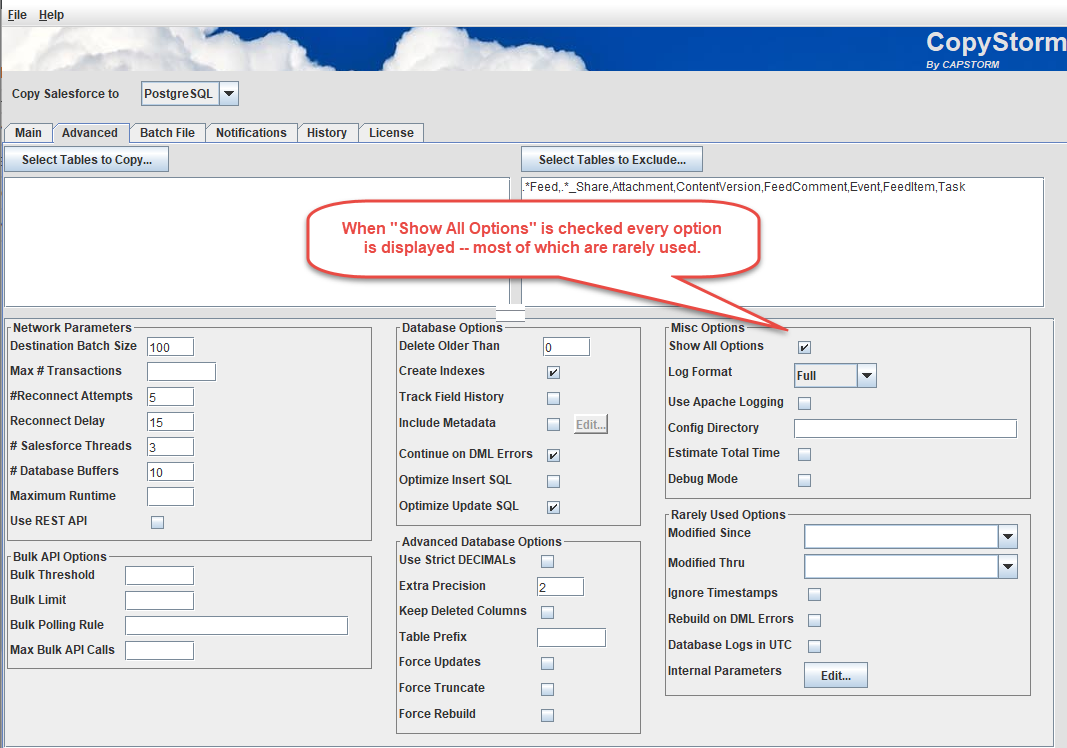Click the Max # Transactions field
Viewport: 1067px width, 748px height.
pyautogui.click(x=181, y=372)
